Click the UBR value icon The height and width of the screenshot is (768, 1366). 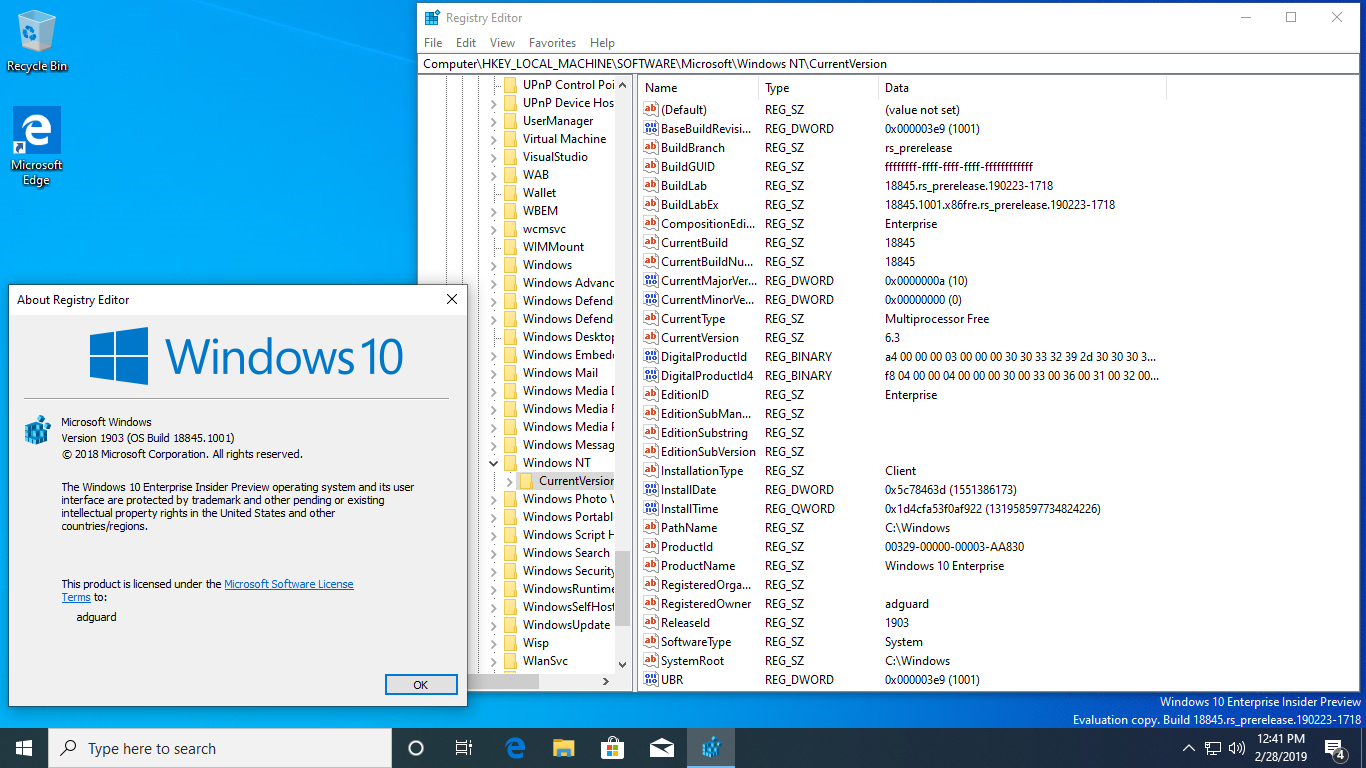point(651,679)
